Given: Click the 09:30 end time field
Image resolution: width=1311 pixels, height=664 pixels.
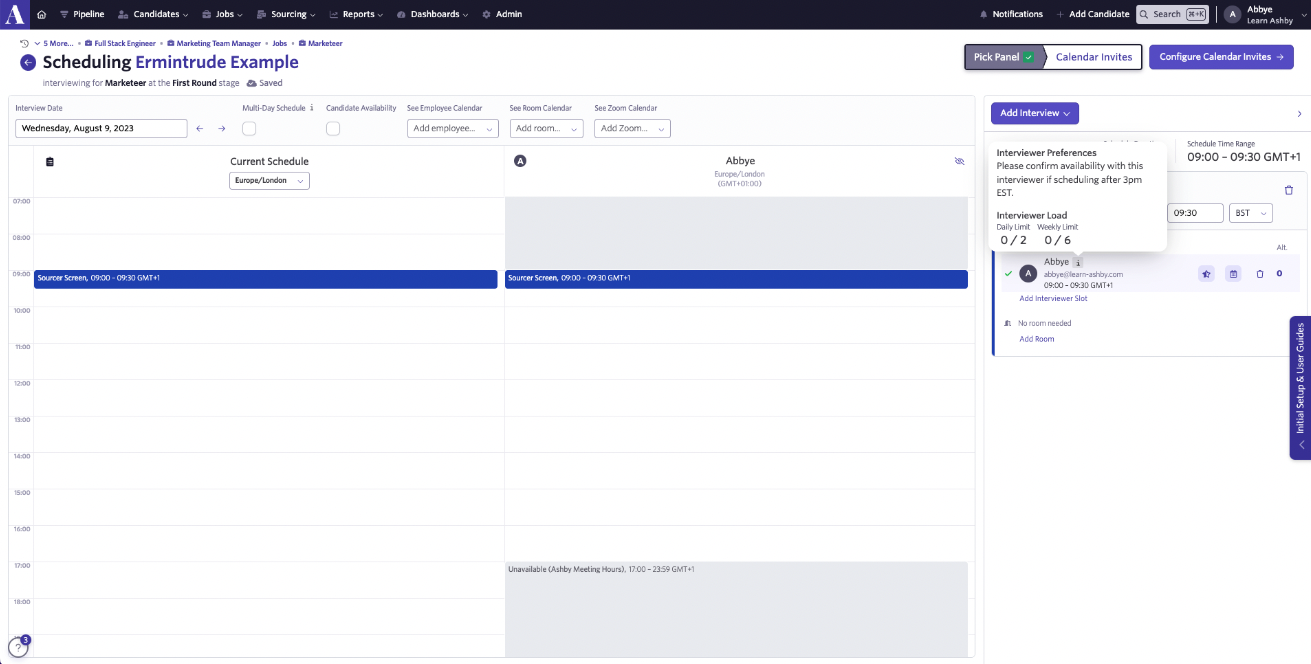Looking at the screenshot, I should 1196,213.
